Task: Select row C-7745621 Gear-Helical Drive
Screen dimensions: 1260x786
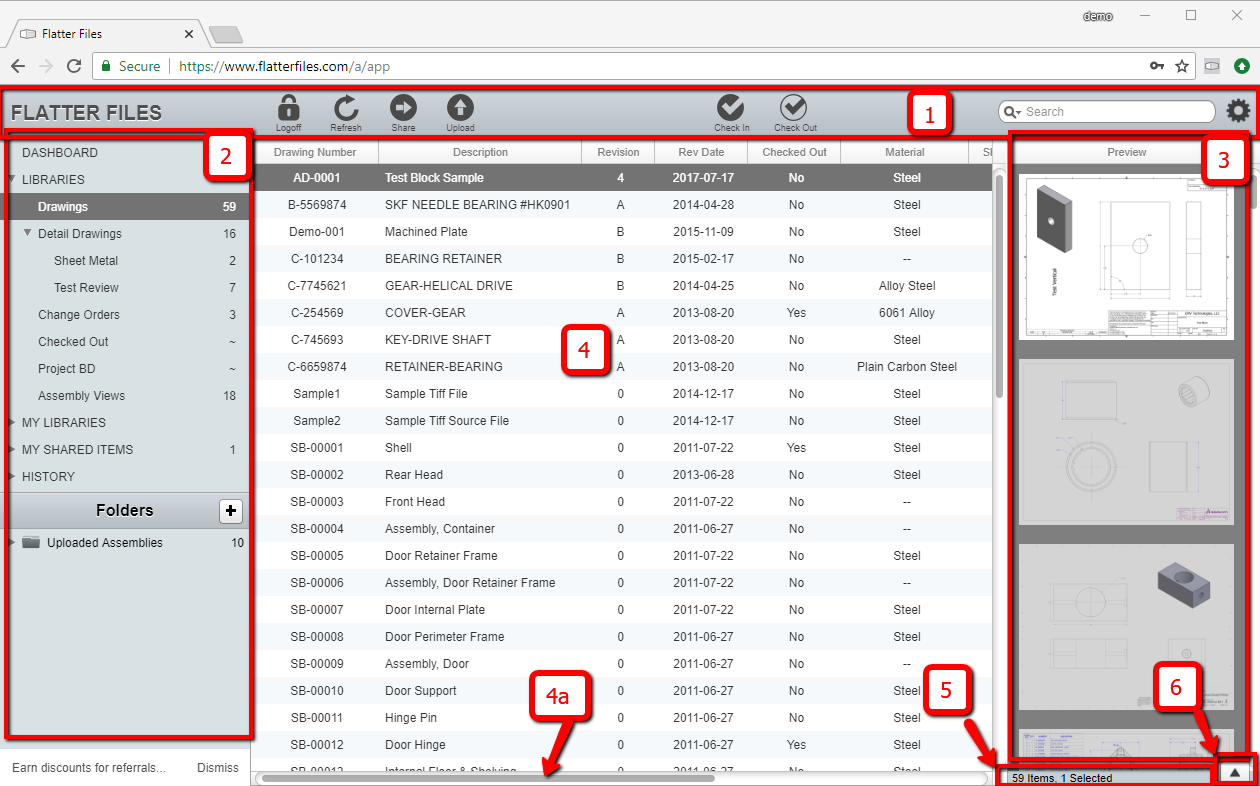Action: tap(623, 286)
